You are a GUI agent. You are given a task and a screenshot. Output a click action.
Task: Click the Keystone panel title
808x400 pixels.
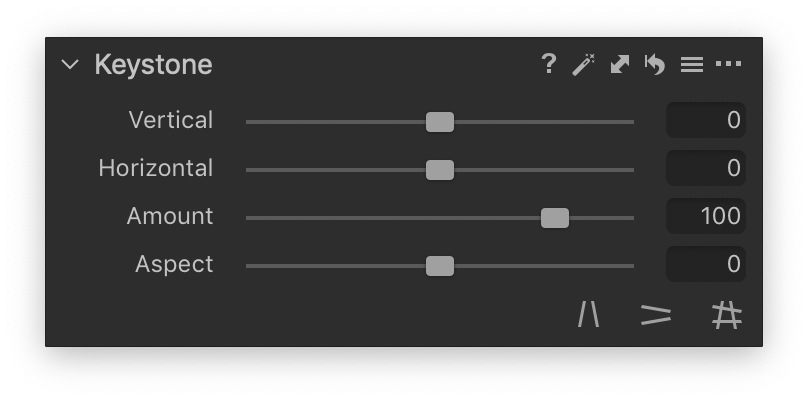click(154, 65)
